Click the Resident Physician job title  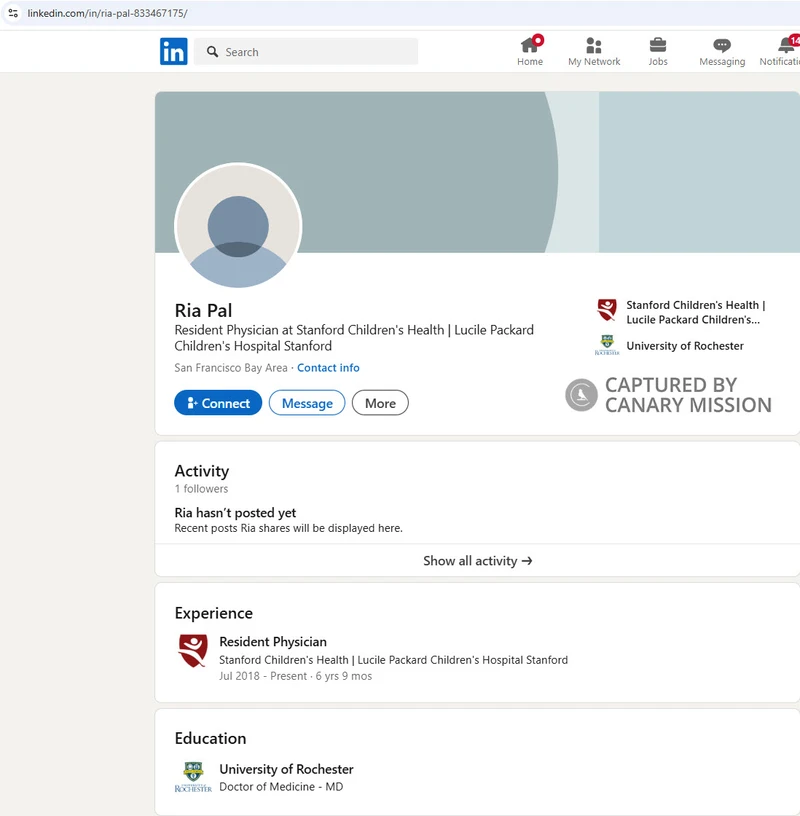[273, 642]
